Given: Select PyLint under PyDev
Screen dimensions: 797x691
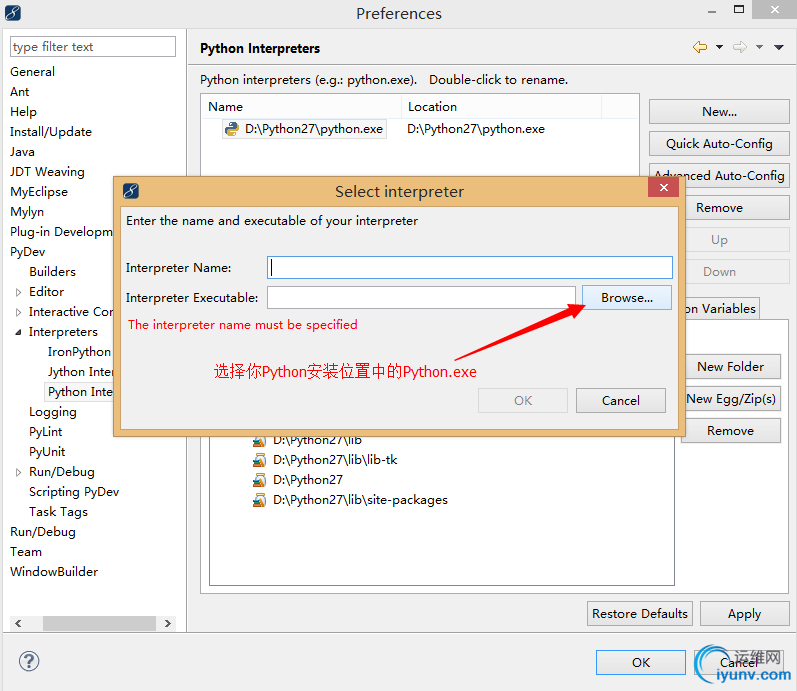Looking at the screenshot, I should [x=46, y=432].
